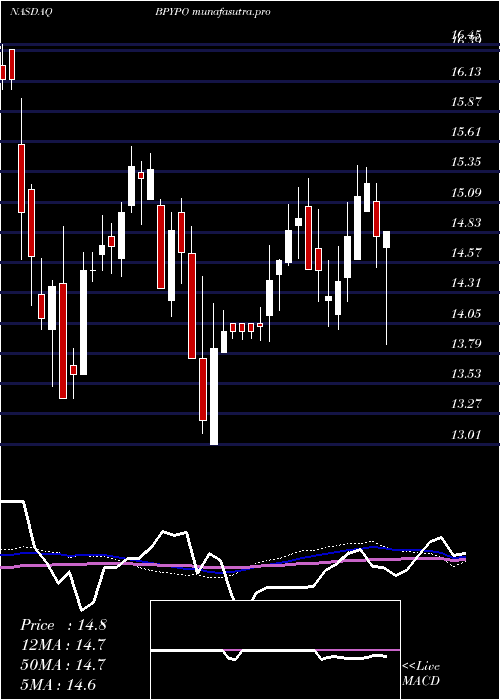
Task: Click the 12MA : 14.7 readout
Action: click(63, 645)
